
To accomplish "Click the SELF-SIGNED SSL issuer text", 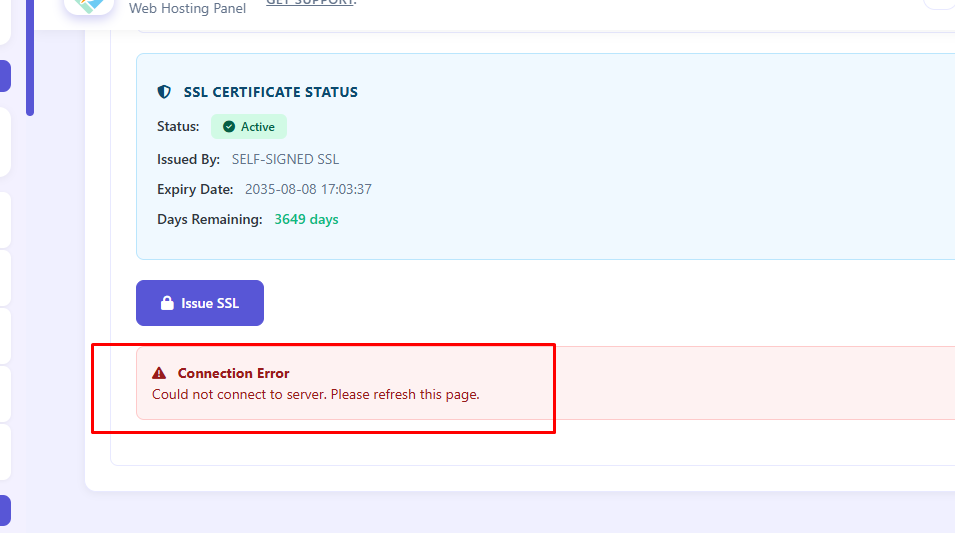I will pos(285,159).
